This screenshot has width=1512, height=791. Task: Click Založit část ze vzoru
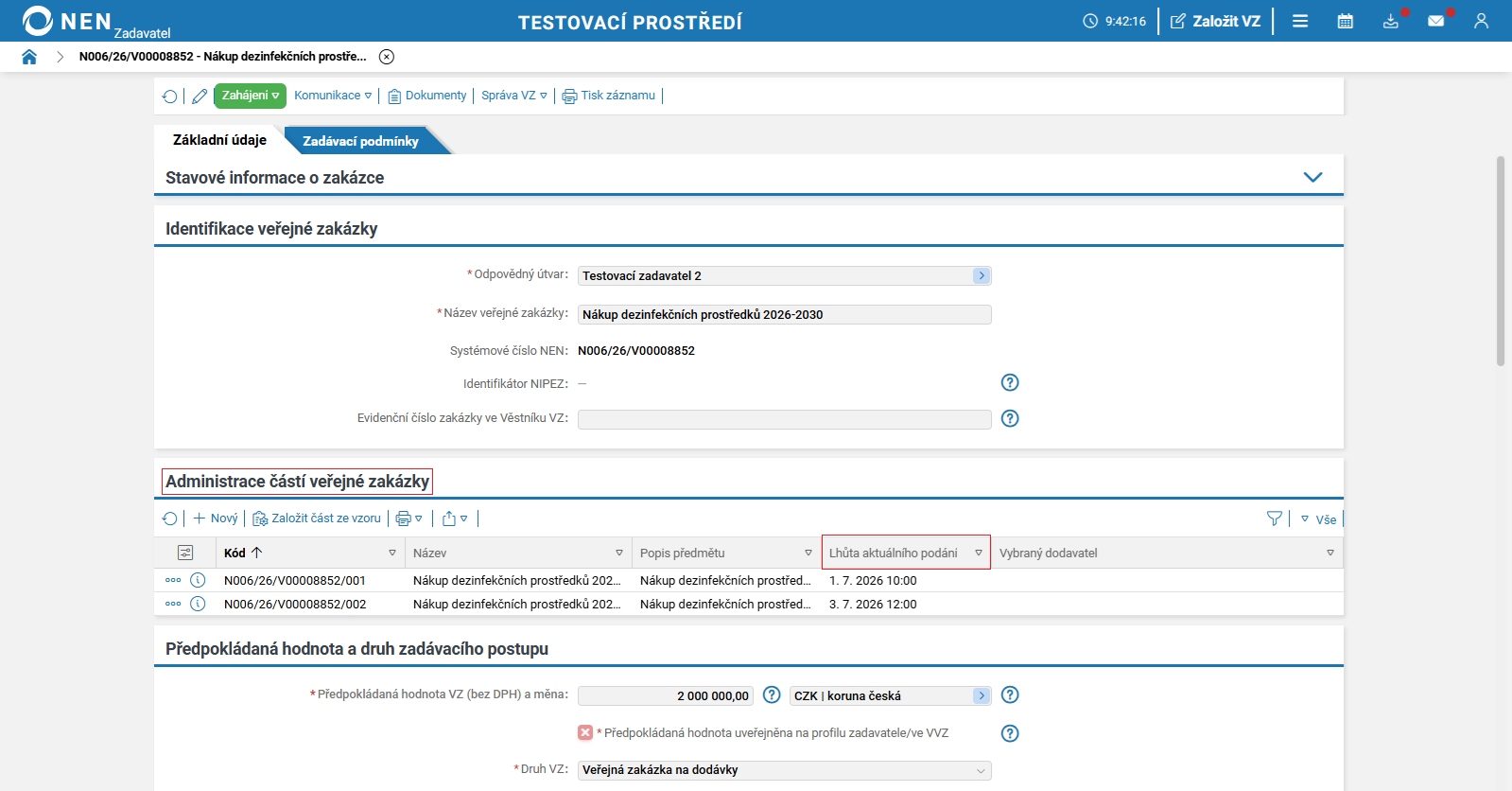point(317,519)
